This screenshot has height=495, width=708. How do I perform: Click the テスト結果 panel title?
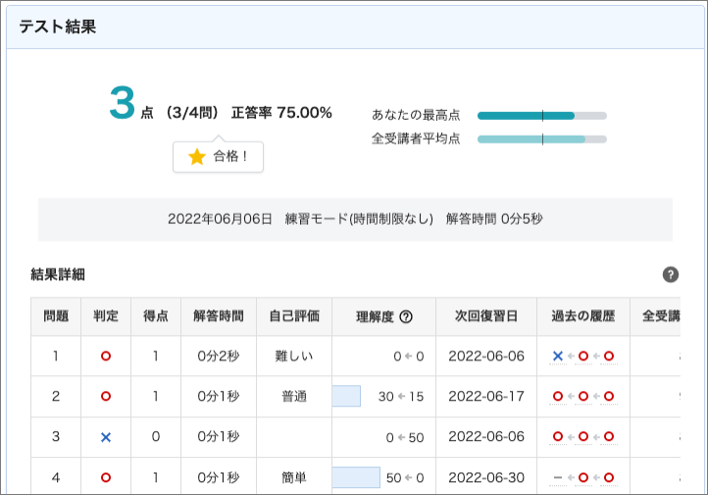point(58,27)
